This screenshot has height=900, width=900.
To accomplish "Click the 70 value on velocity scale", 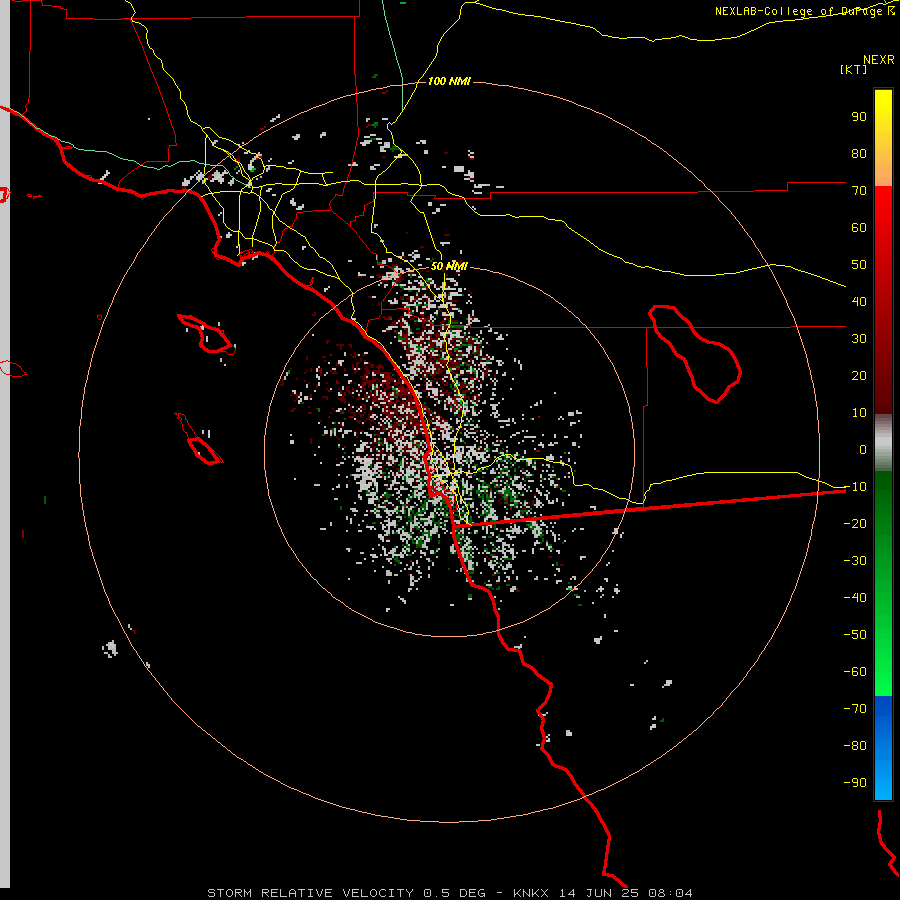I will (859, 191).
